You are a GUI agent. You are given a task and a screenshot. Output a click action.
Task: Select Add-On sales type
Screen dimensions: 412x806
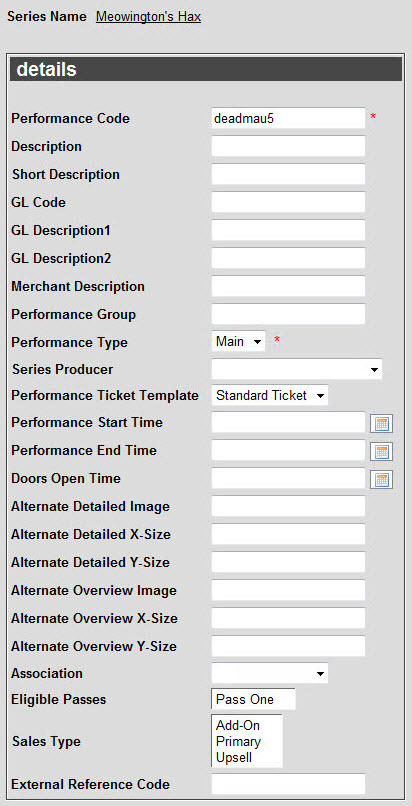[x=238, y=725]
